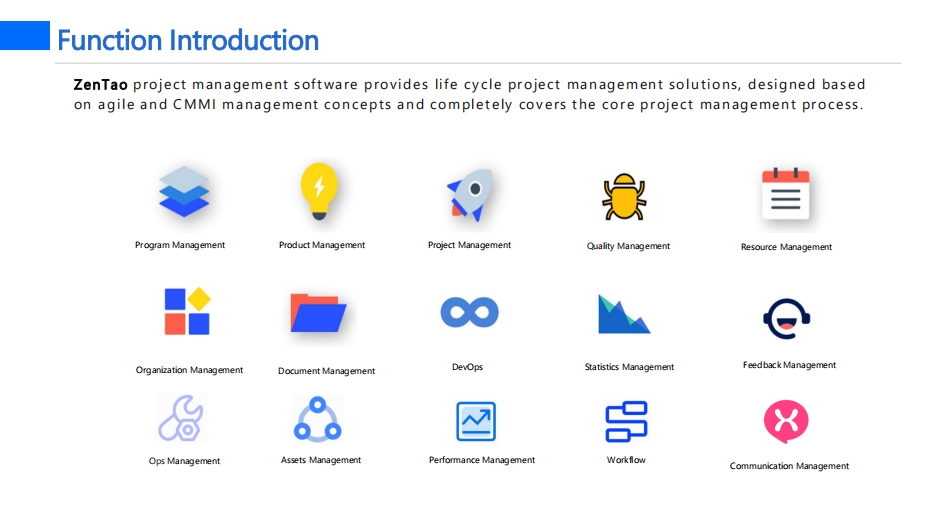
Task: Open the Resource Management calendar icon
Action: pos(785,194)
